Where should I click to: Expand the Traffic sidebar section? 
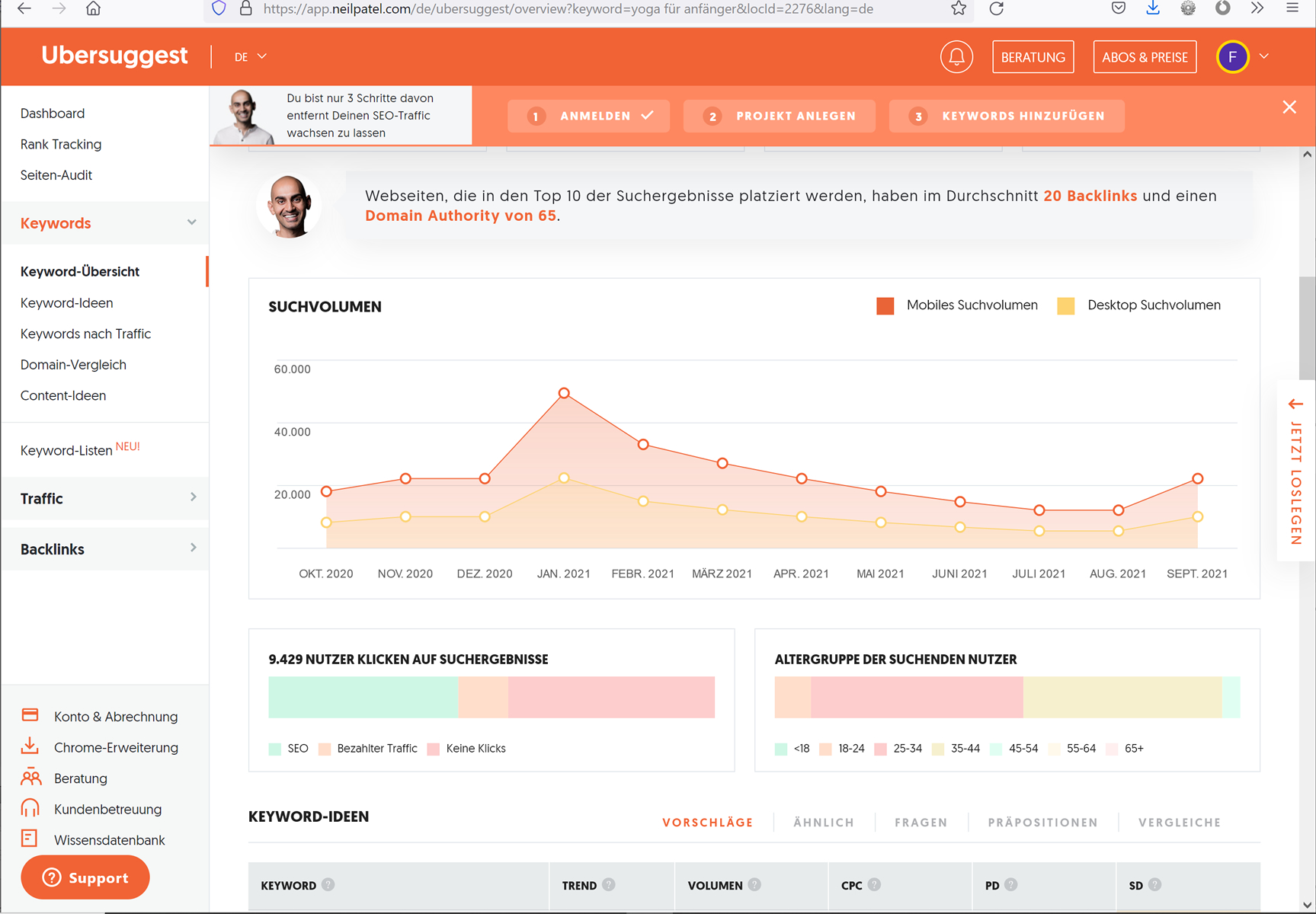click(x=193, y=497)
